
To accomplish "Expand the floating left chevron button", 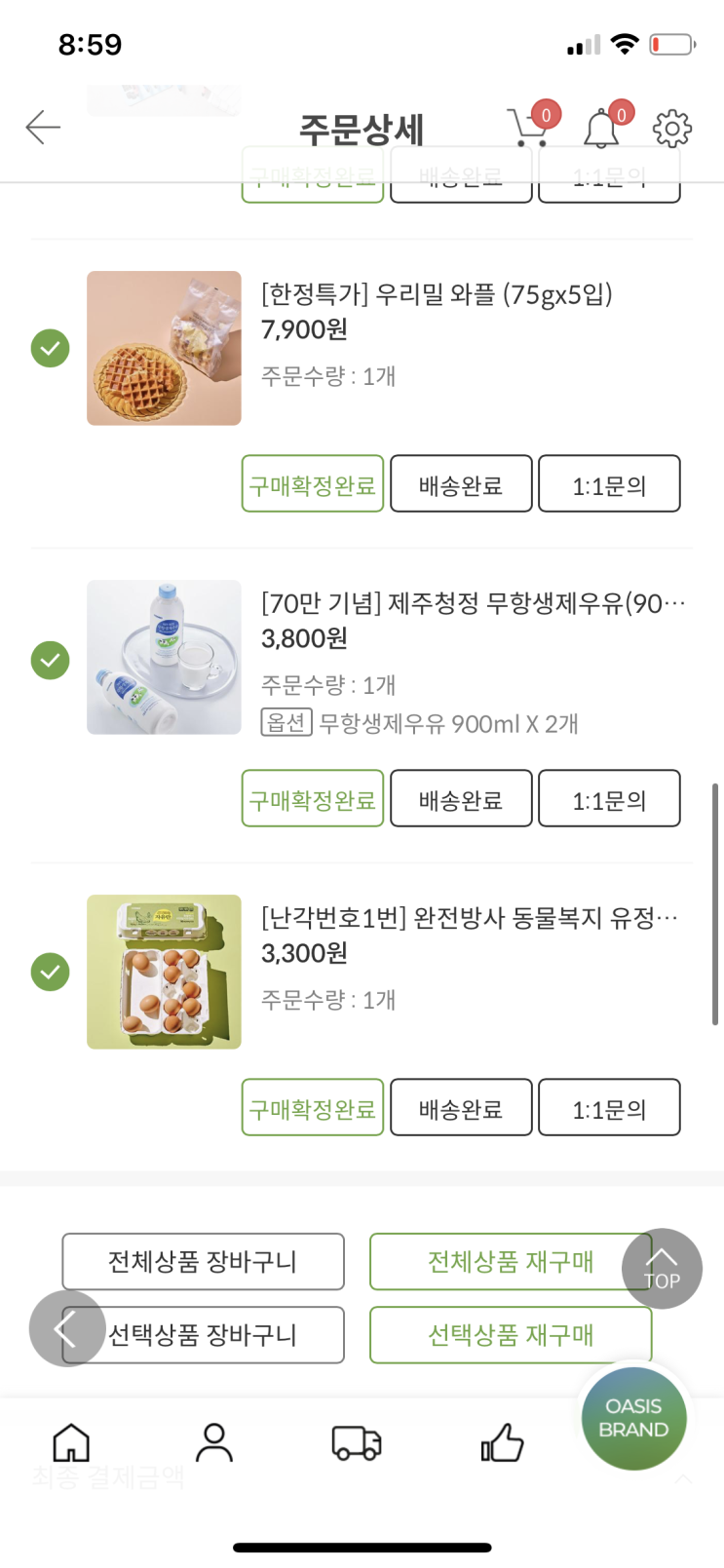I will coord(66,1328).
